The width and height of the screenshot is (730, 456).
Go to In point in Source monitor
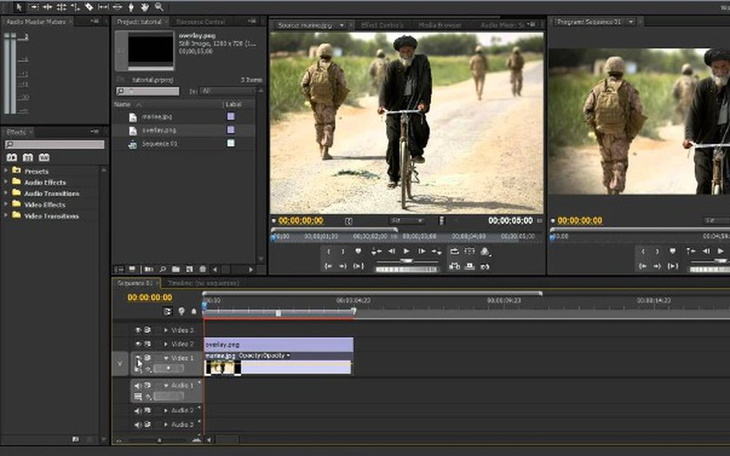(x=329, y=266)
